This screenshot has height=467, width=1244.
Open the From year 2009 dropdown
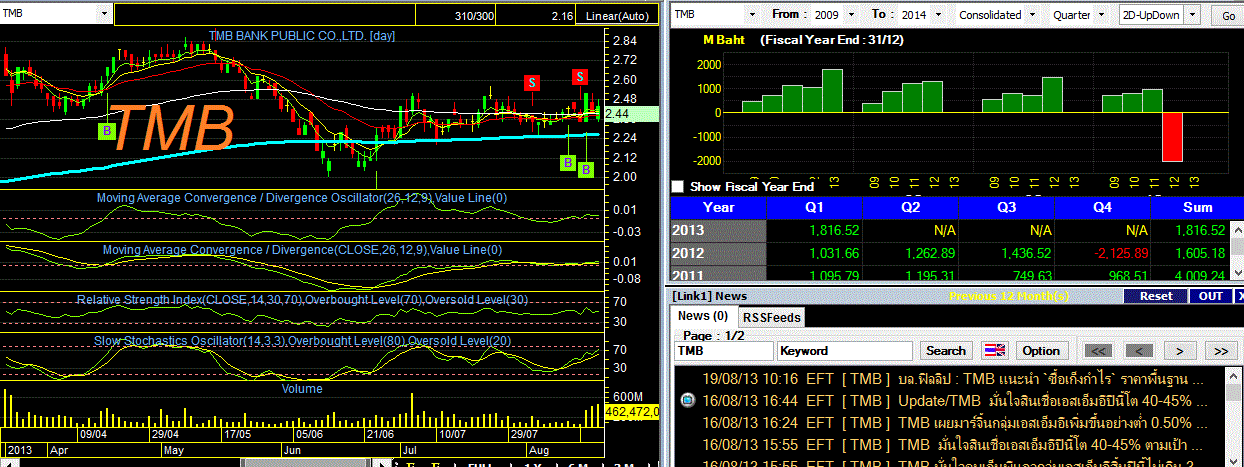tap(853, 15)
